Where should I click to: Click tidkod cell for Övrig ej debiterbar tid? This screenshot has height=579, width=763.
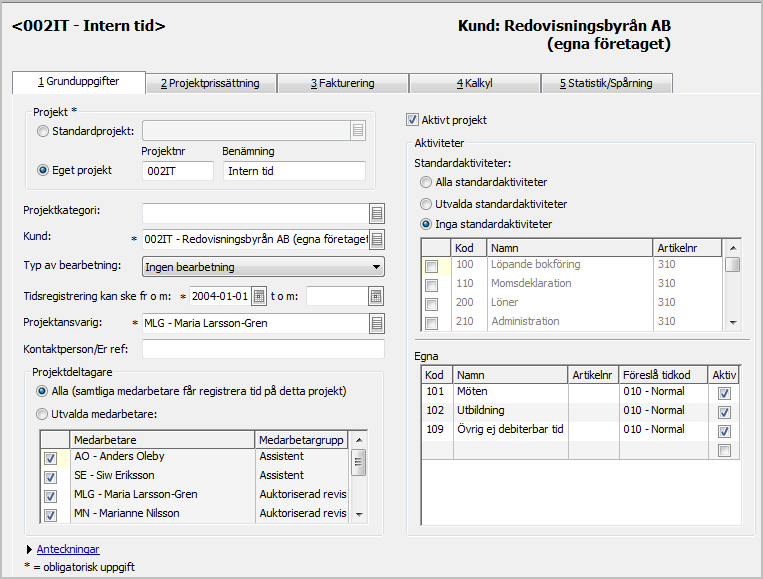click(664, 430)
